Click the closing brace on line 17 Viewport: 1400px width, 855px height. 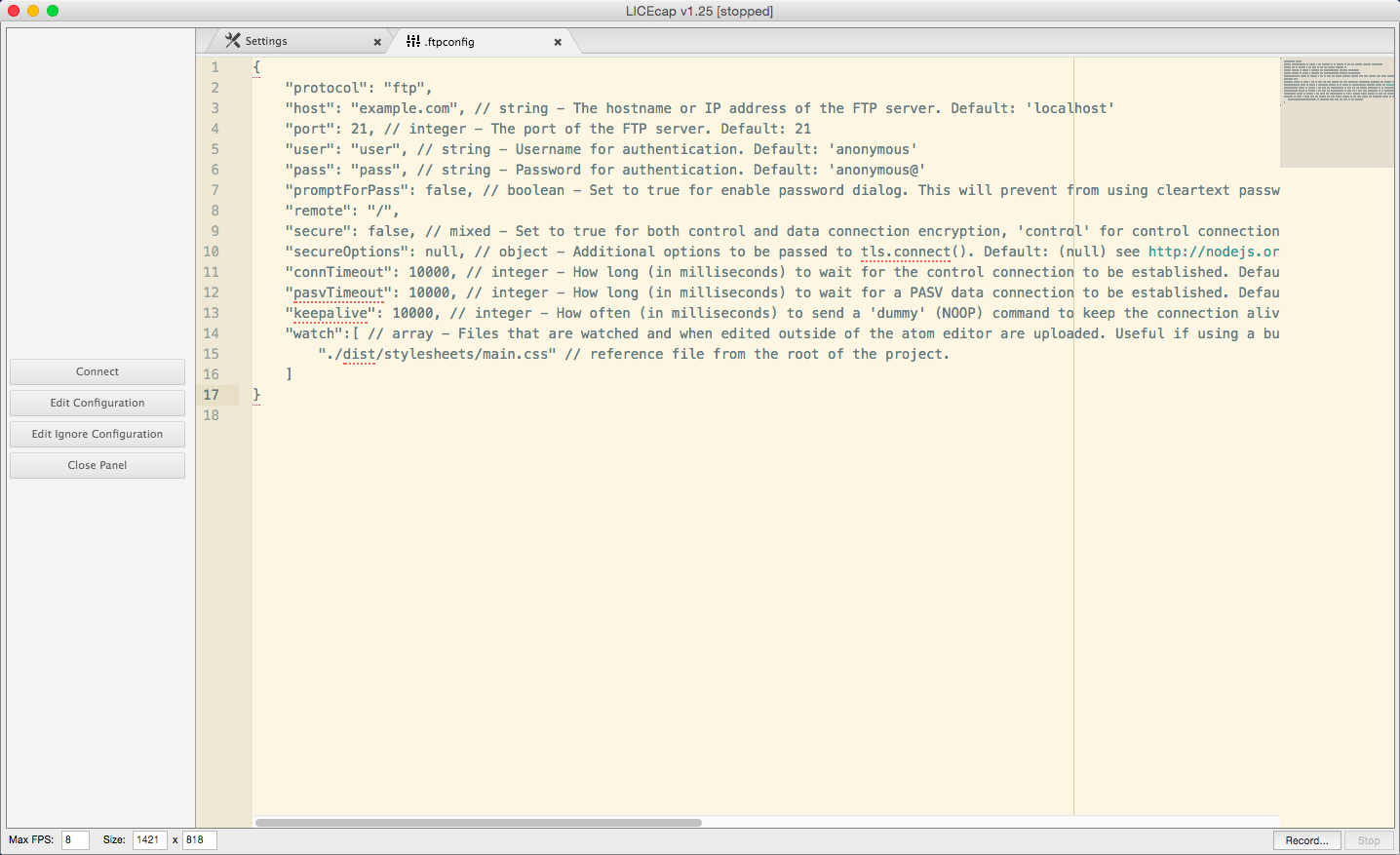256,395
